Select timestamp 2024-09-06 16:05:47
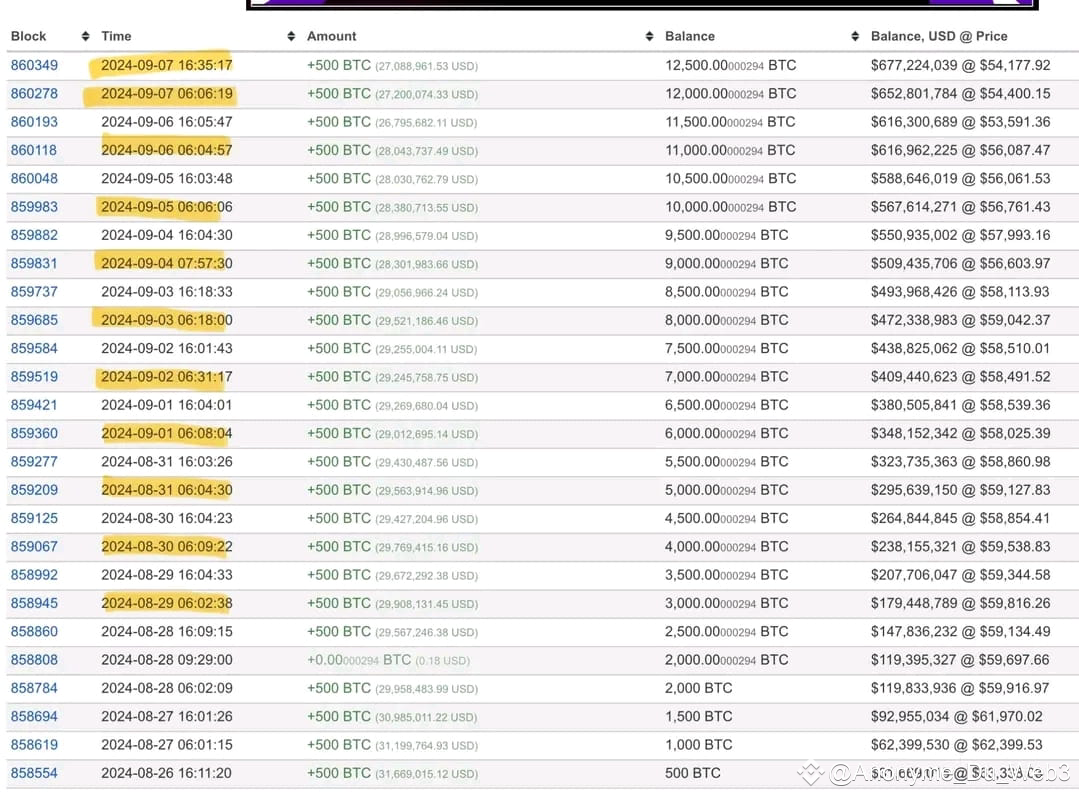The height and width of the screenshot is (795, 1079). click(x=167, y=122)
